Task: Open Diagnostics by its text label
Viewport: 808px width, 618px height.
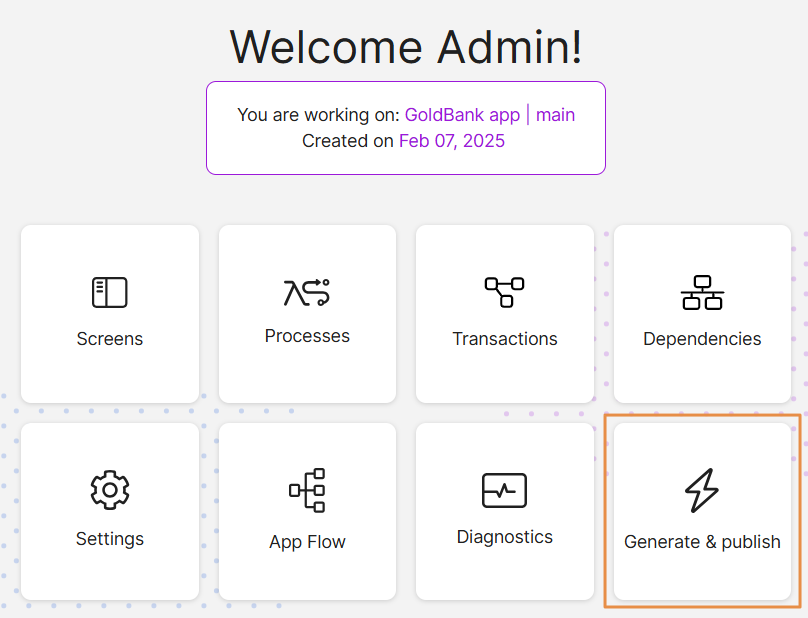Action: tap(505, 537)
